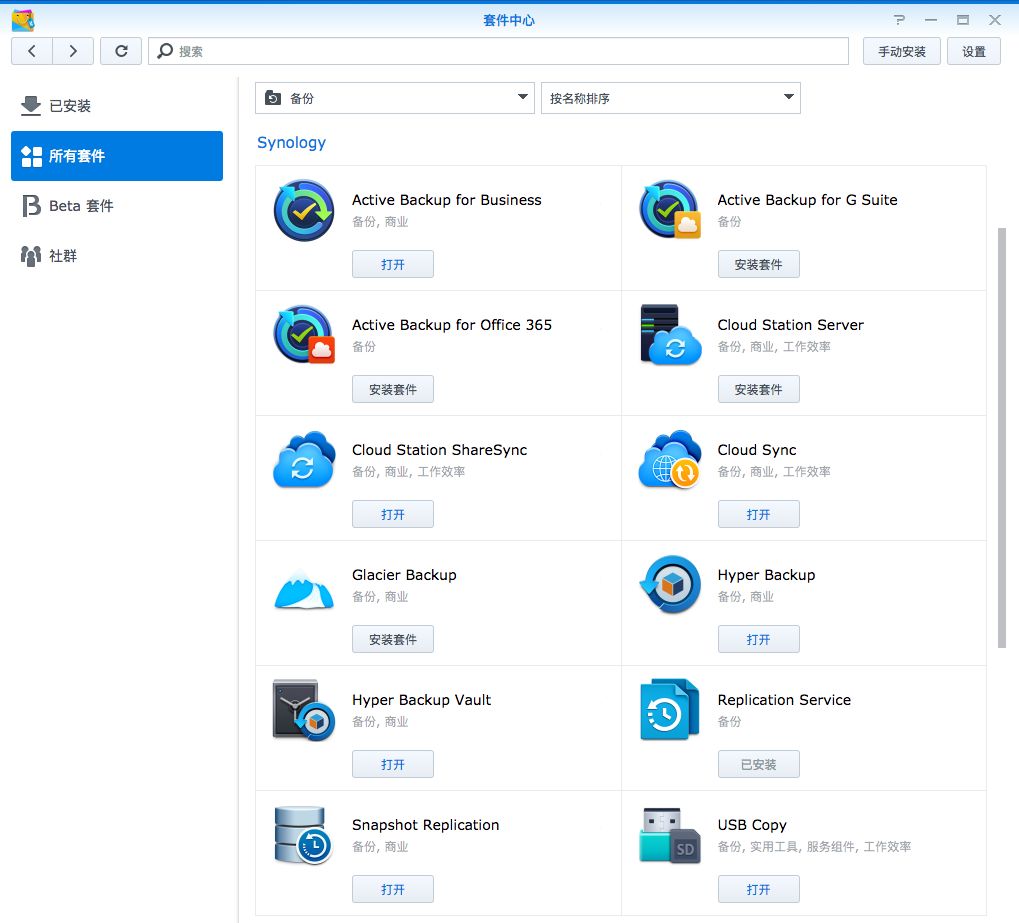Open 设置 settings button
This screenshot has width=1019, height=923.
974,51
